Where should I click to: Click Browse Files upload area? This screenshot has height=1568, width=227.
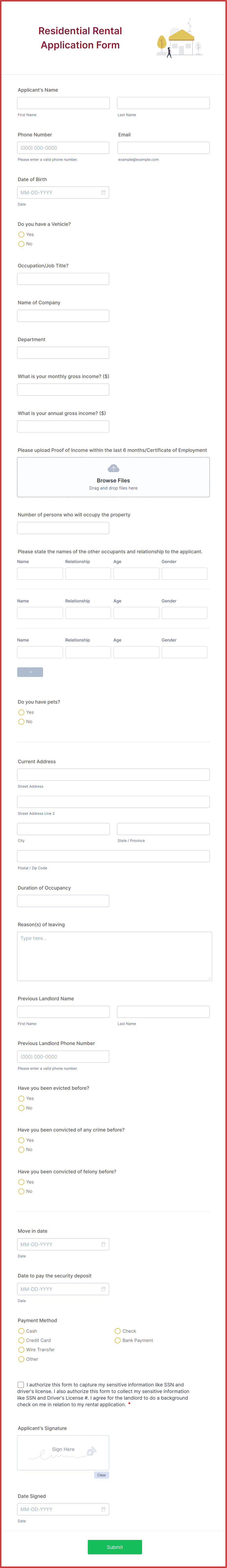(x=113, y=477)
